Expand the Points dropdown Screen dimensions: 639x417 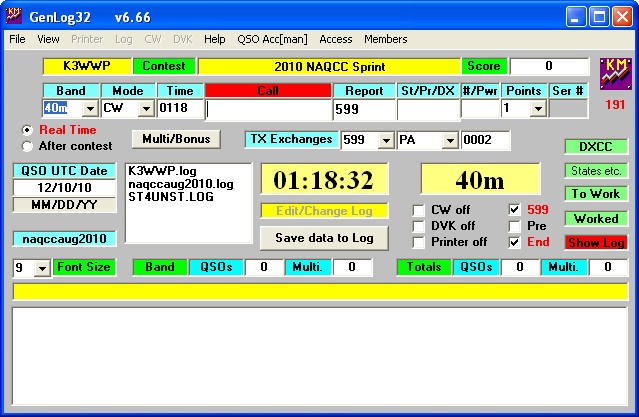pyautogui.click(x=537, y=109)
